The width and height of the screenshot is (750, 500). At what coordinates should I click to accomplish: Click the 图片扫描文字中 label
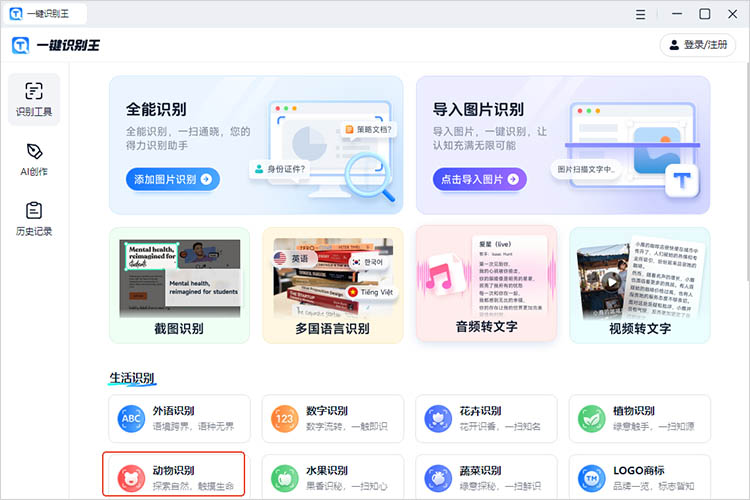[x=585, y=169]
